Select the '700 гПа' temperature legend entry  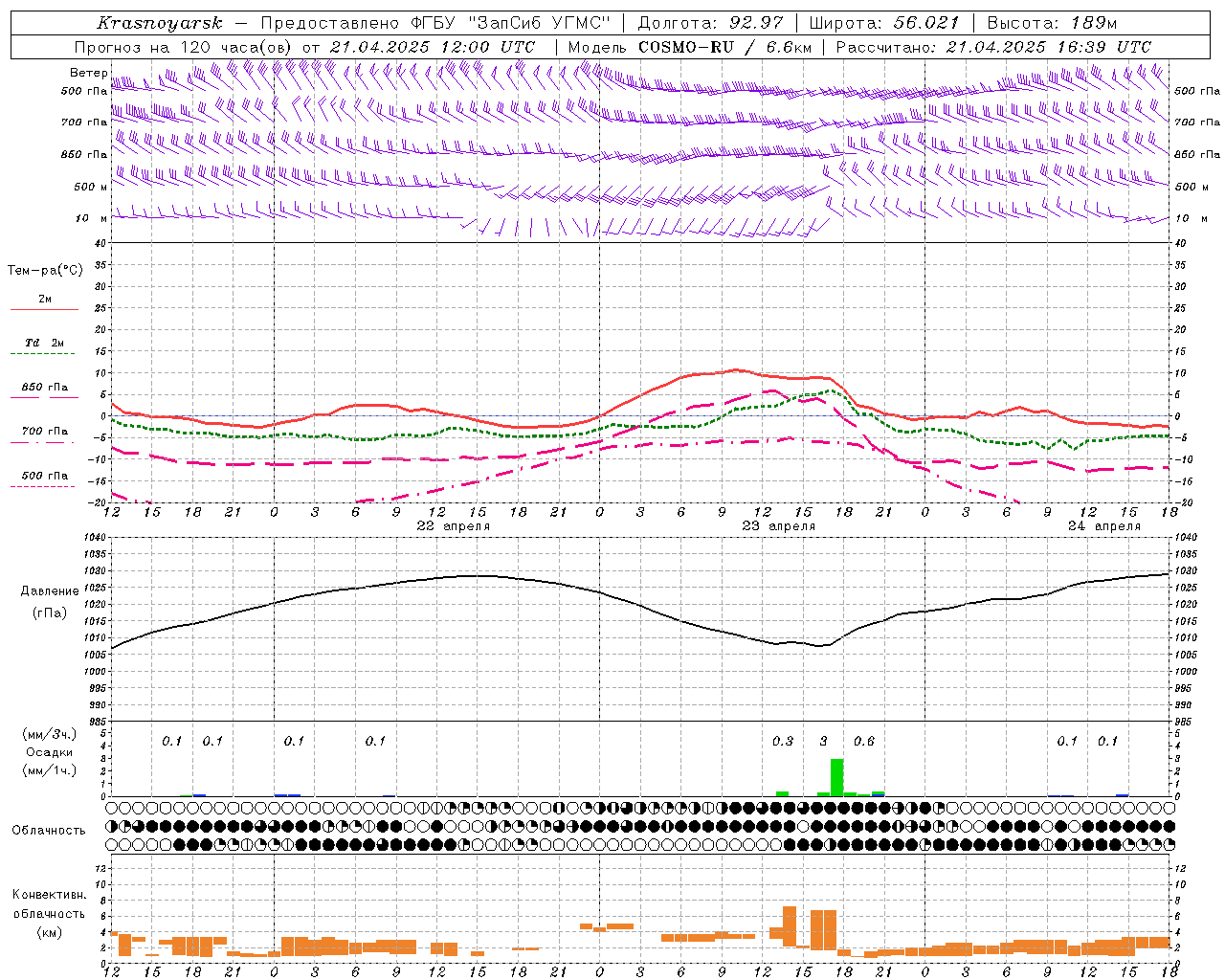[x=45, y=432]
